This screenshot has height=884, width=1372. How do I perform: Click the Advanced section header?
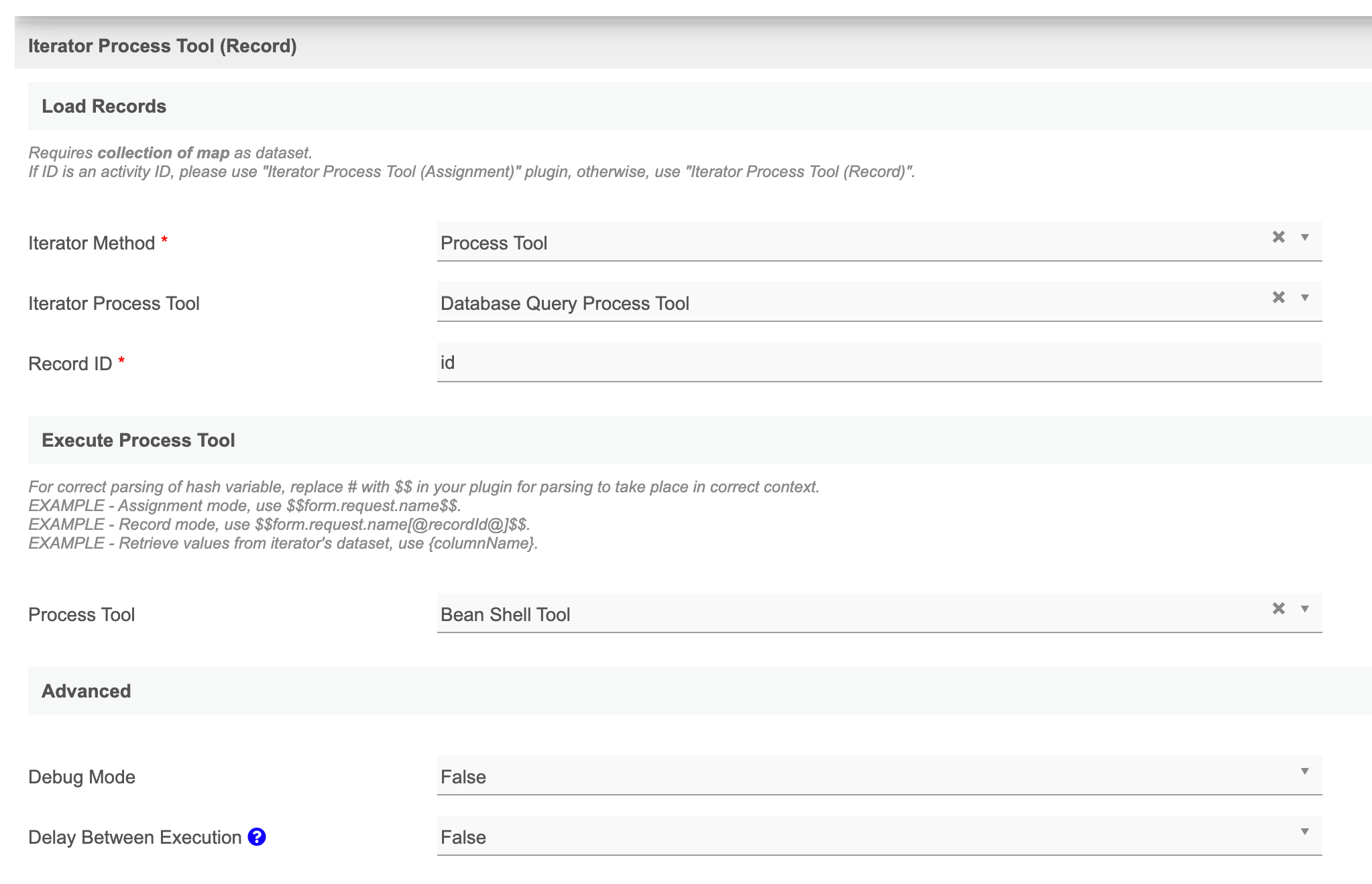[87, 691]
